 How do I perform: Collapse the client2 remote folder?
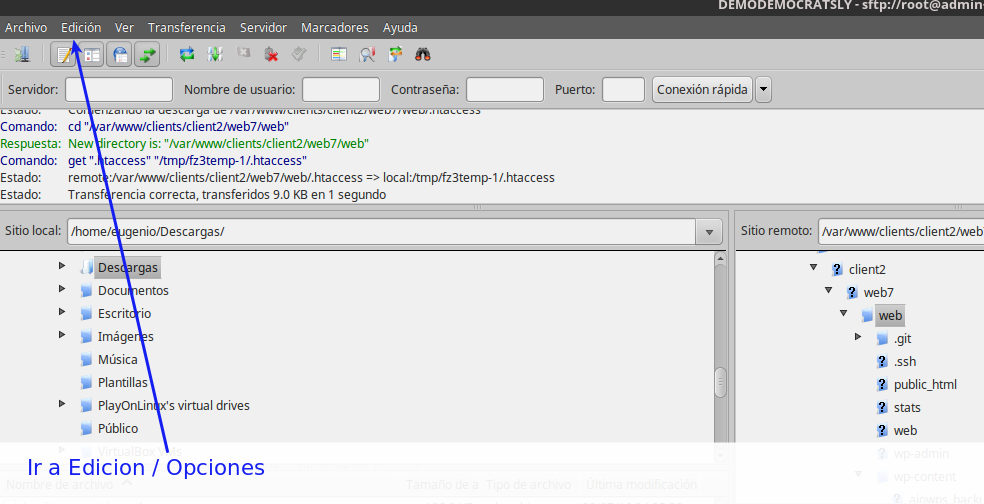[x=813, y=267]
